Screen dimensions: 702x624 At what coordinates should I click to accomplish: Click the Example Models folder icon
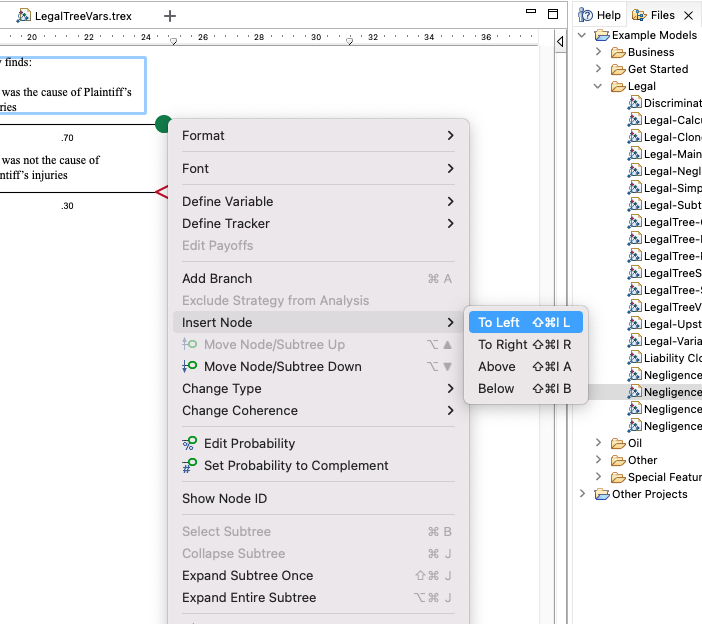point(602,35)
